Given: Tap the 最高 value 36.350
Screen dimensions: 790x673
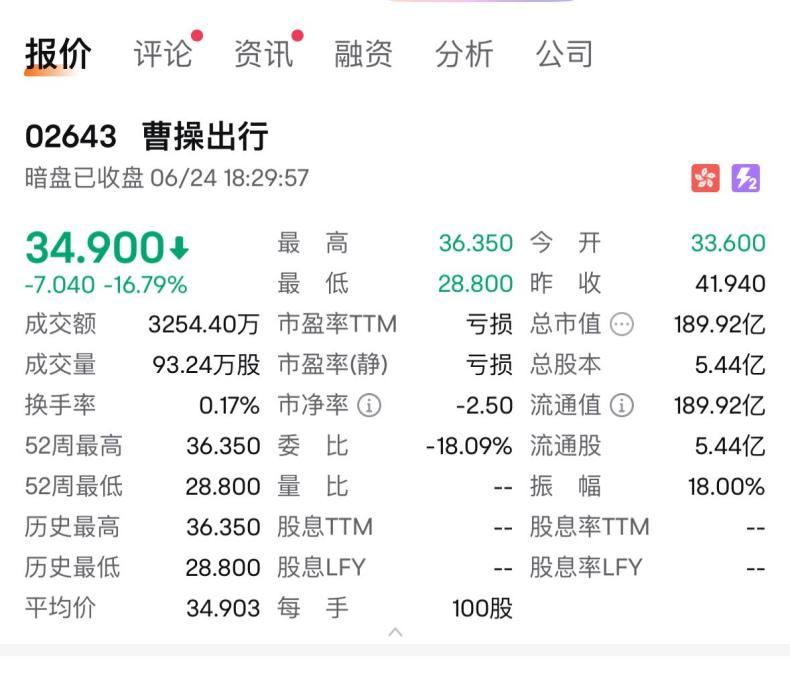Looking at the screenshot, I should [476, 243].
